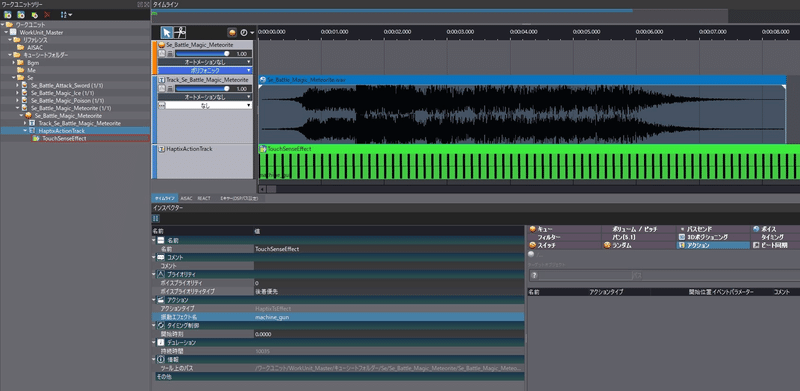Select the アクション inspector tab
Image resolution: width=800 pixels, height=391 pixels.
(714, 245)
